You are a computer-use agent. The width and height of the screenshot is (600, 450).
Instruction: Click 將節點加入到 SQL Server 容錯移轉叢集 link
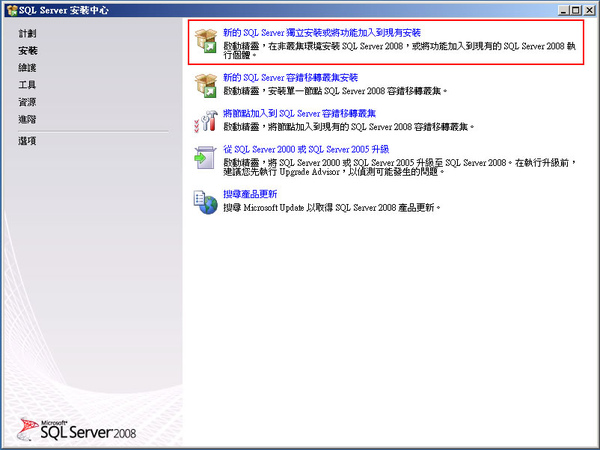[x=299, y=114]
